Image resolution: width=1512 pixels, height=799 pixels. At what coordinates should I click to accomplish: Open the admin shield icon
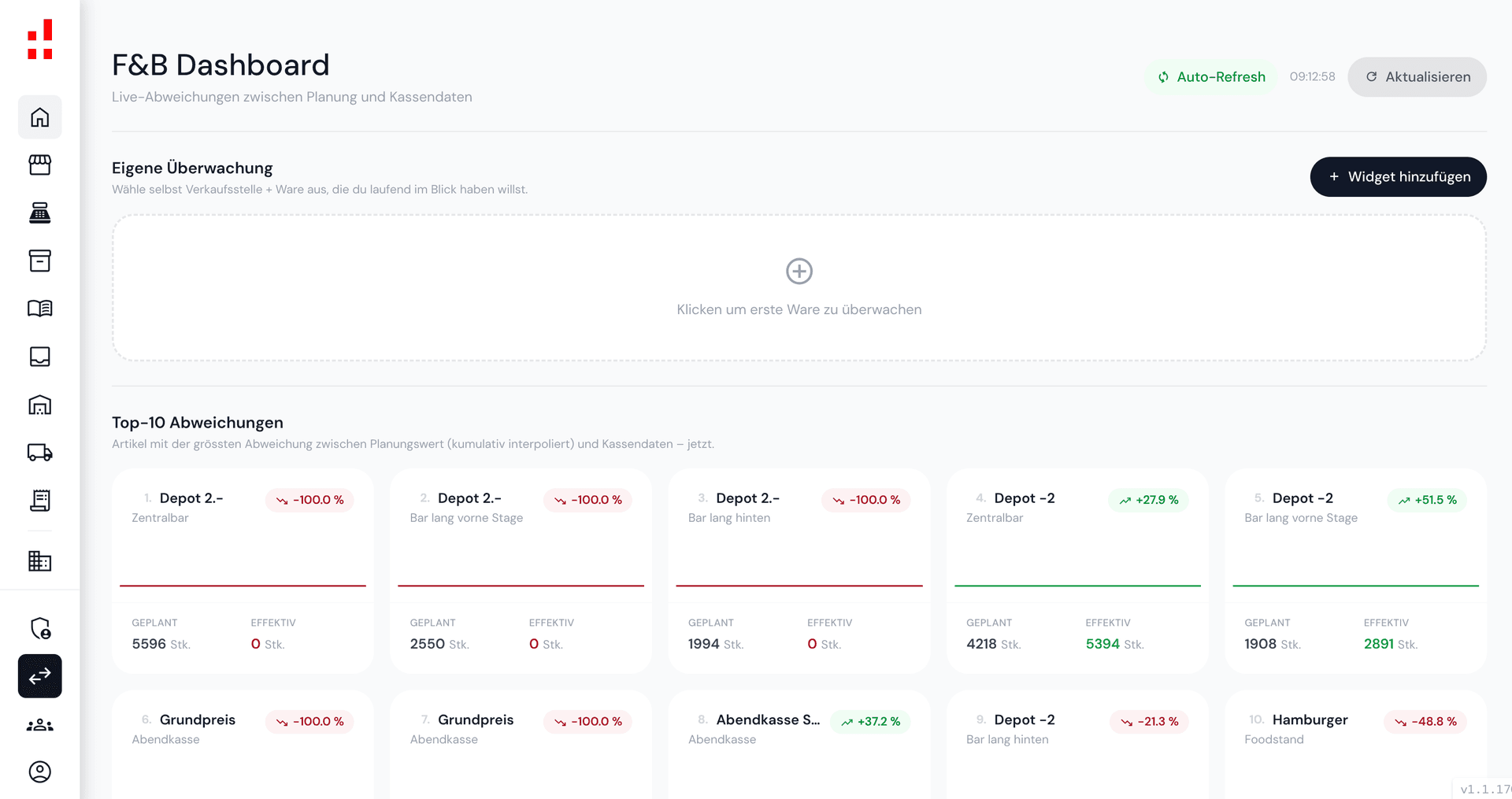point(39,627)
